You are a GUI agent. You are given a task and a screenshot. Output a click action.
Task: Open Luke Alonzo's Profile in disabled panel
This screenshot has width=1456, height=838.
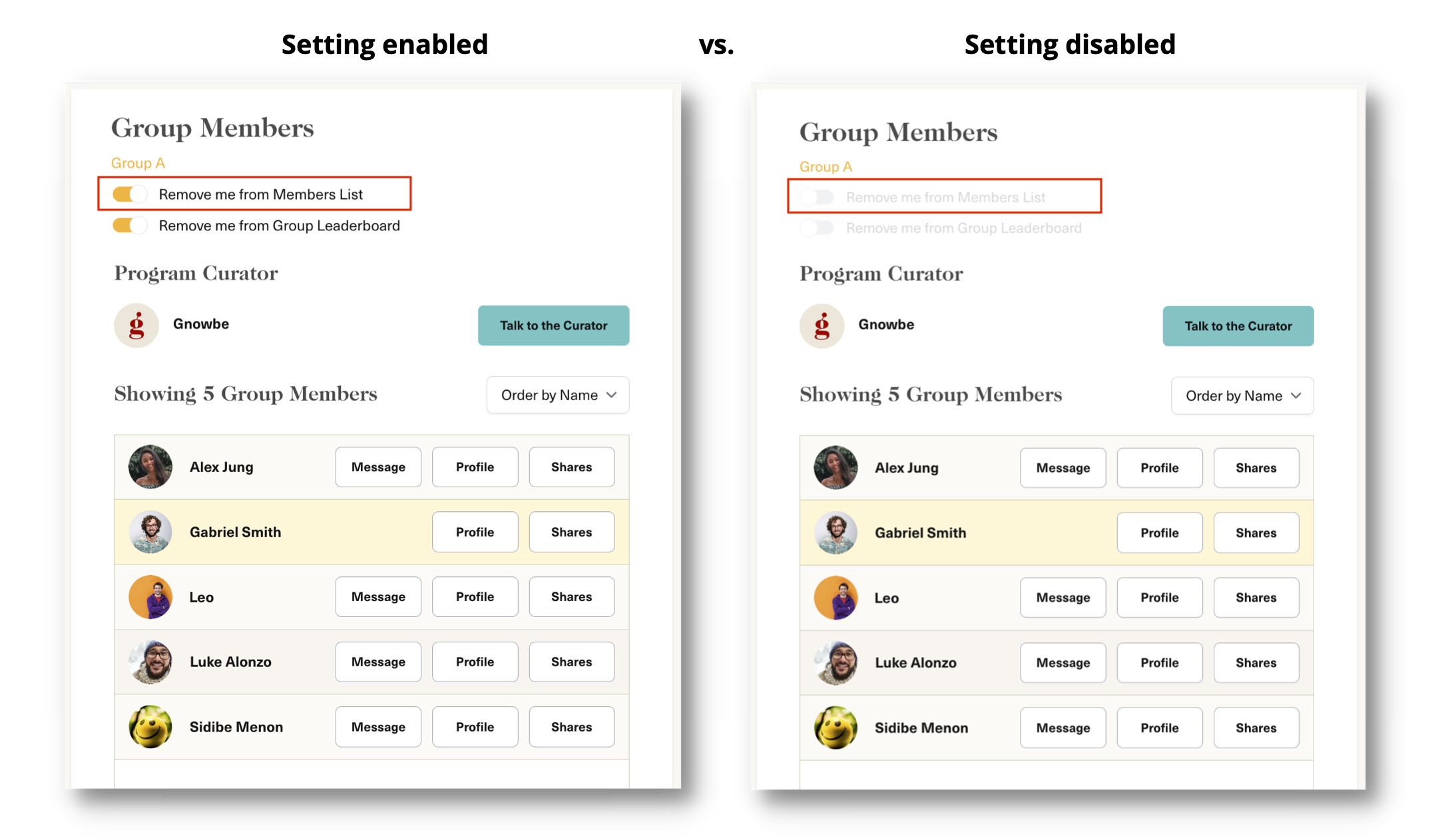pos(1160,662)
